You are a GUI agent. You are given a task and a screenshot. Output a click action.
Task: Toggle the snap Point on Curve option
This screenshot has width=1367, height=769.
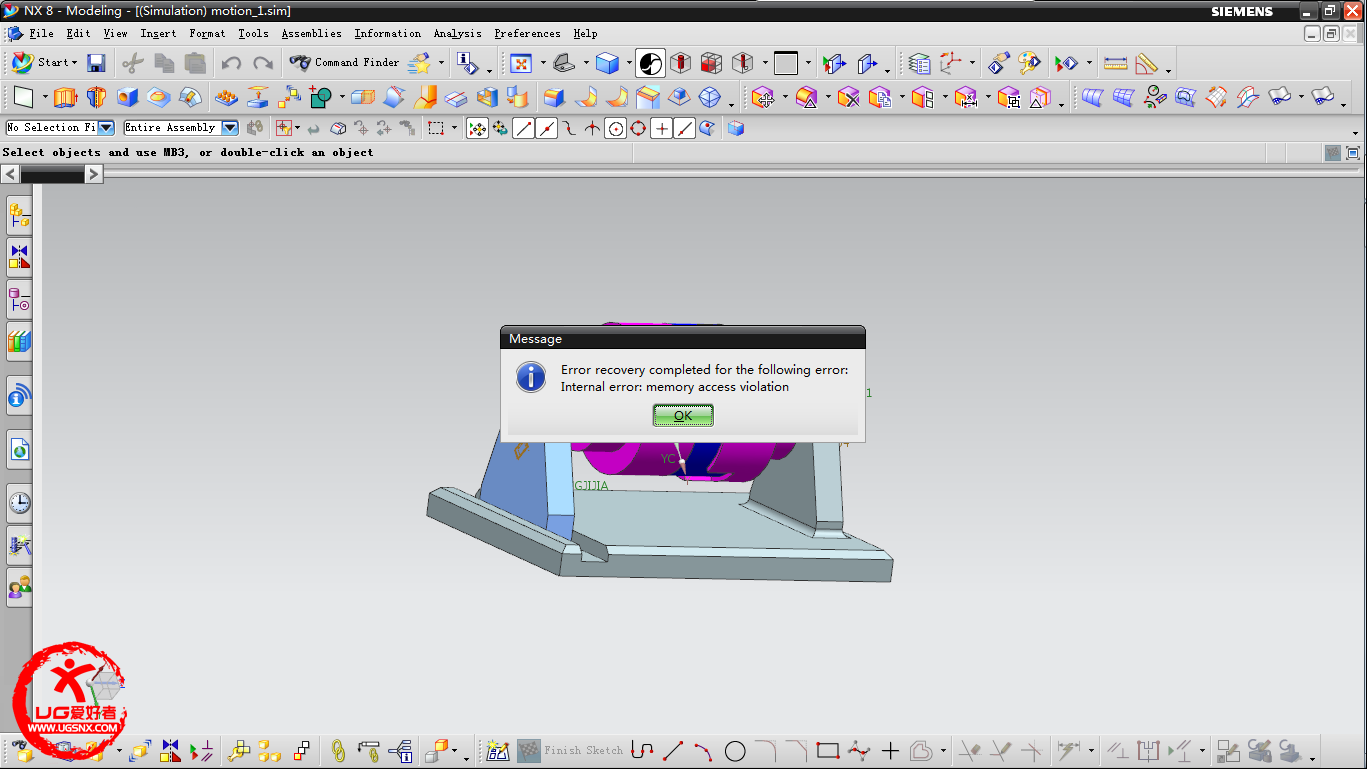click(684, 128)
